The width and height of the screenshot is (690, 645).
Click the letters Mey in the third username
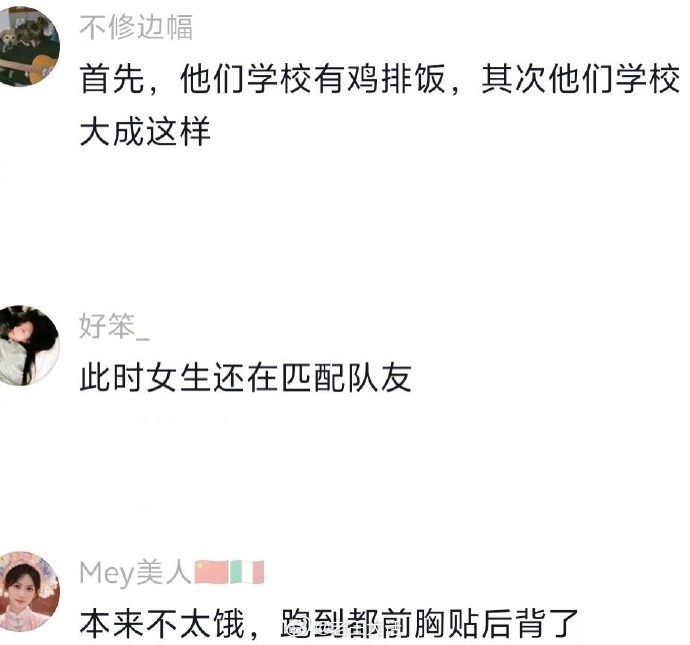[106, 573]
